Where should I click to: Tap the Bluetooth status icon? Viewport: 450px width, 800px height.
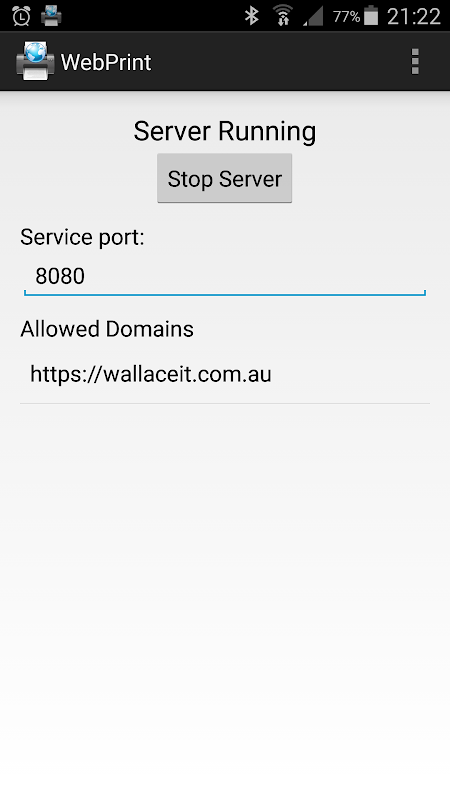point(252,16)
